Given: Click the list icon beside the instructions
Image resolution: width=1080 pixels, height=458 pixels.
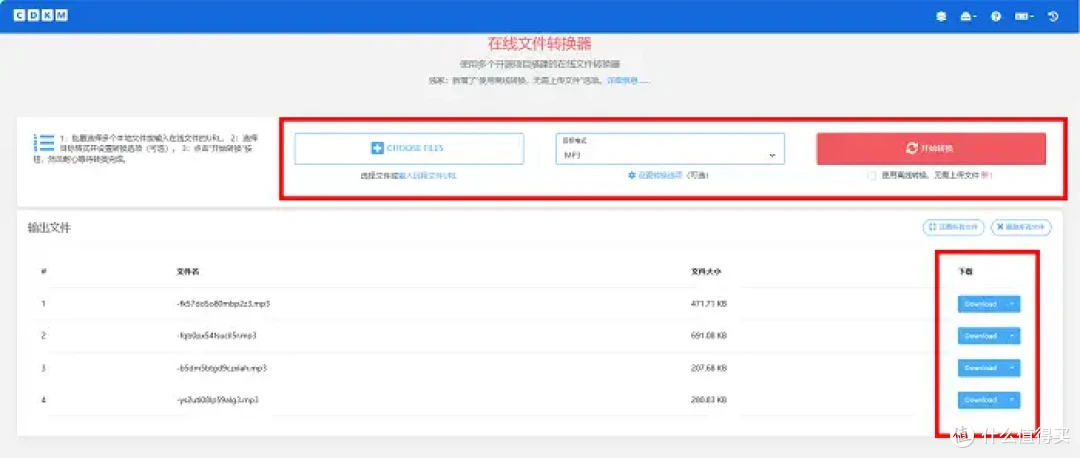Looking at the screenshot, I should pos(44,143).
